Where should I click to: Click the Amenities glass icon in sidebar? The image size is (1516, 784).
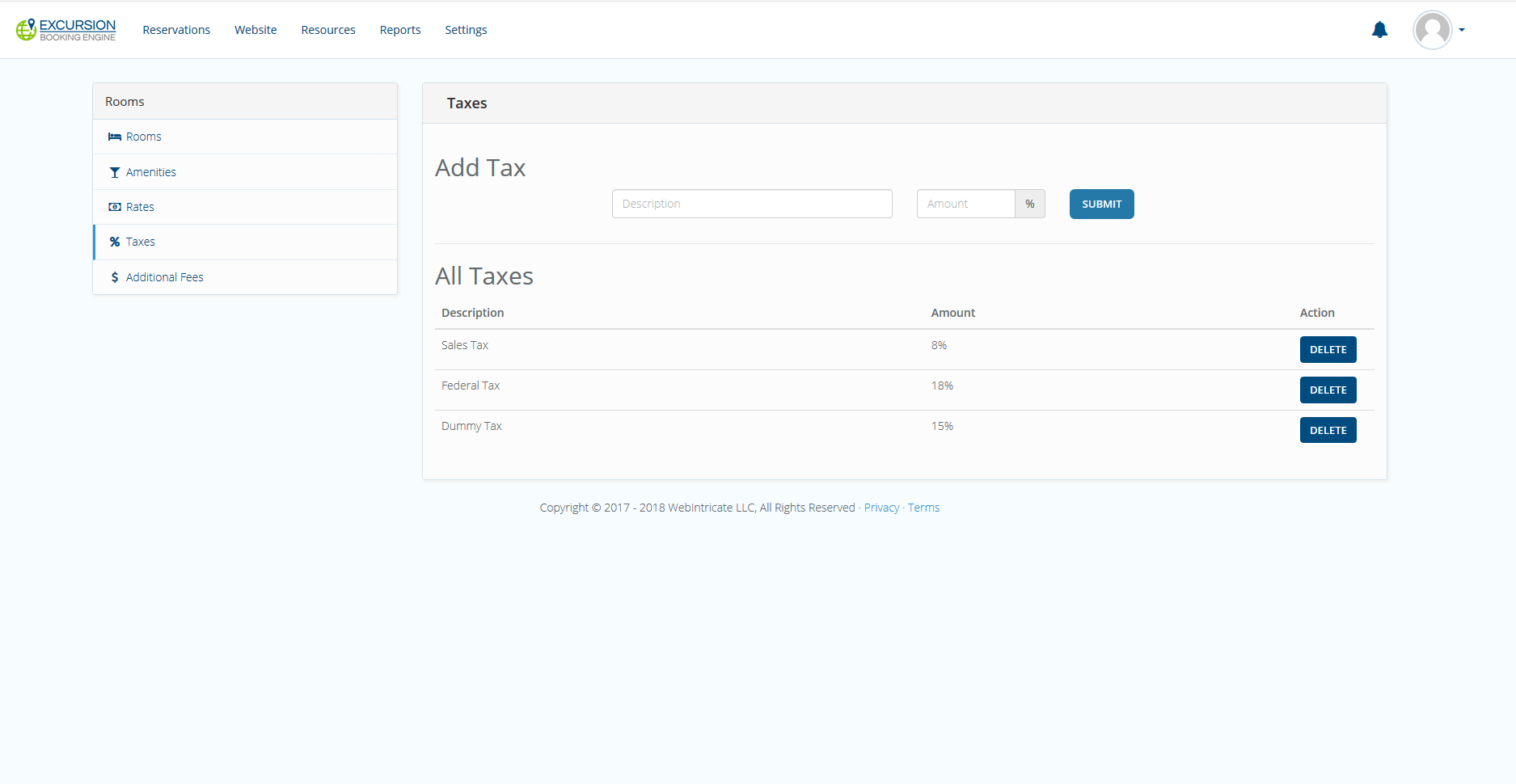(115, 172)
